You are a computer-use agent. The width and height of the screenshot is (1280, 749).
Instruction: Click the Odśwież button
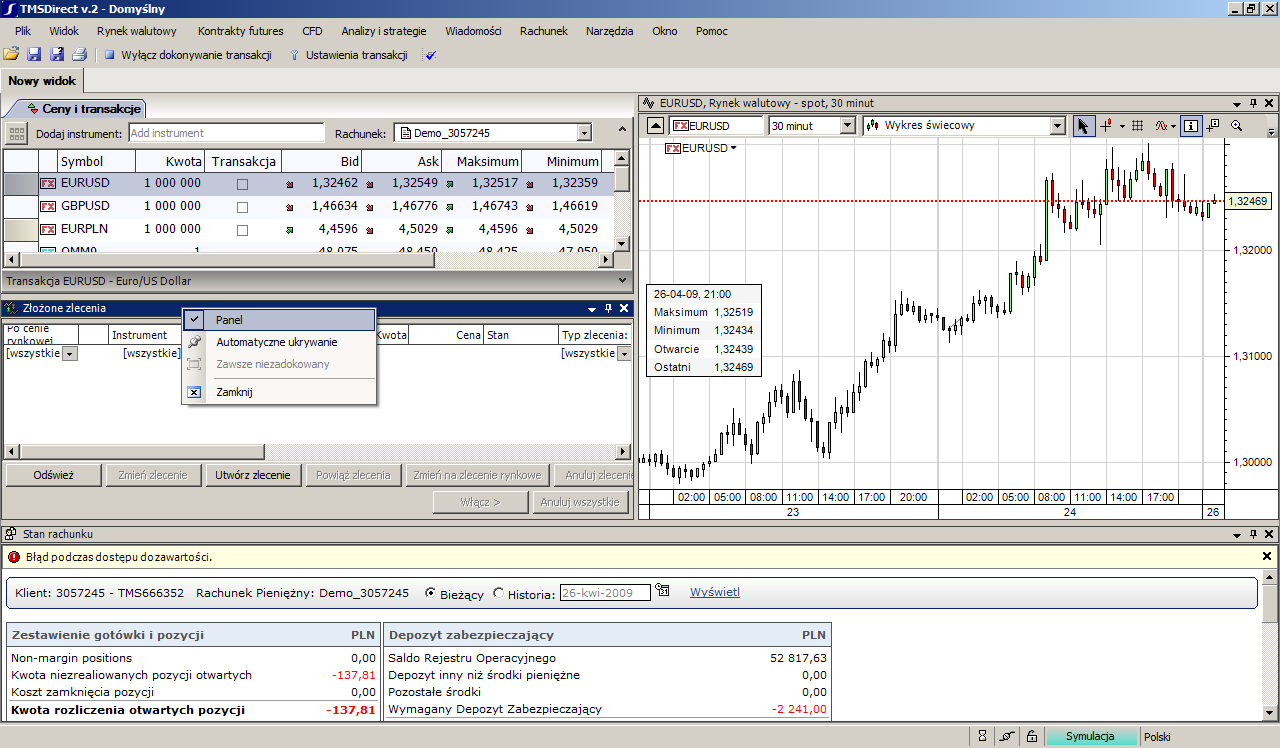click(x=53, y=475)
